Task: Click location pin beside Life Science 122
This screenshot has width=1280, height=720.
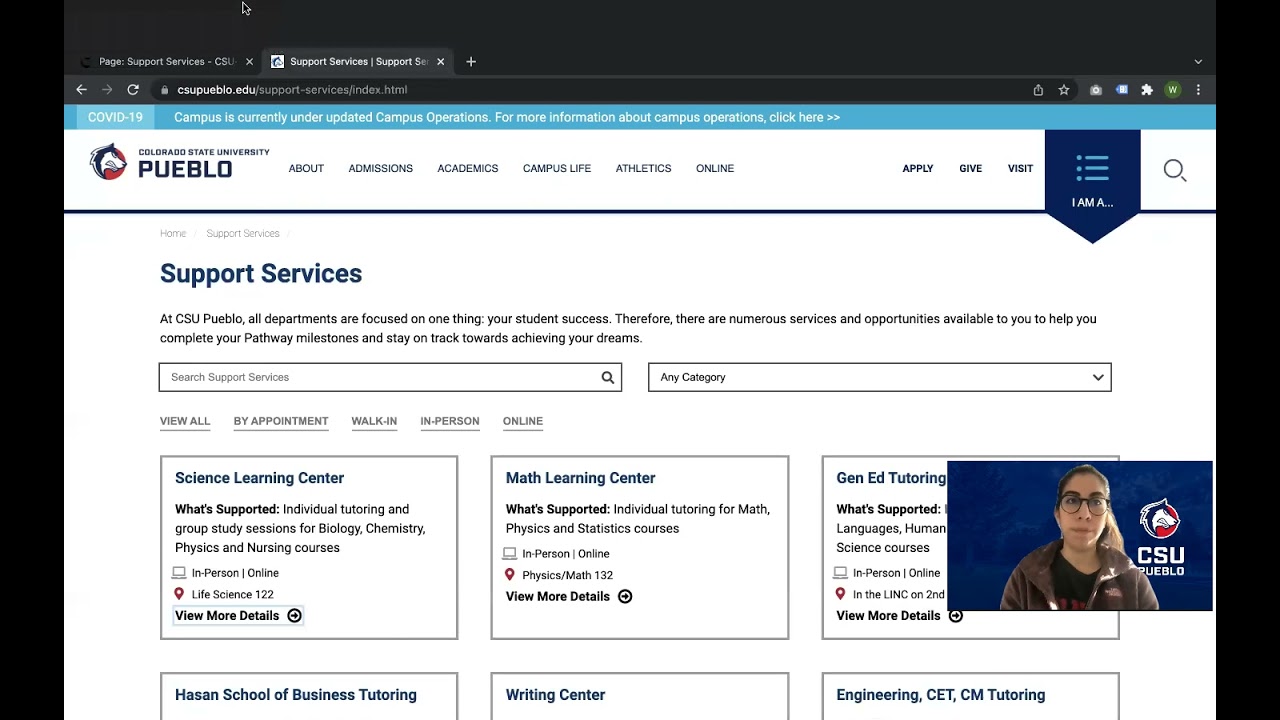Action: pos(179,594)
